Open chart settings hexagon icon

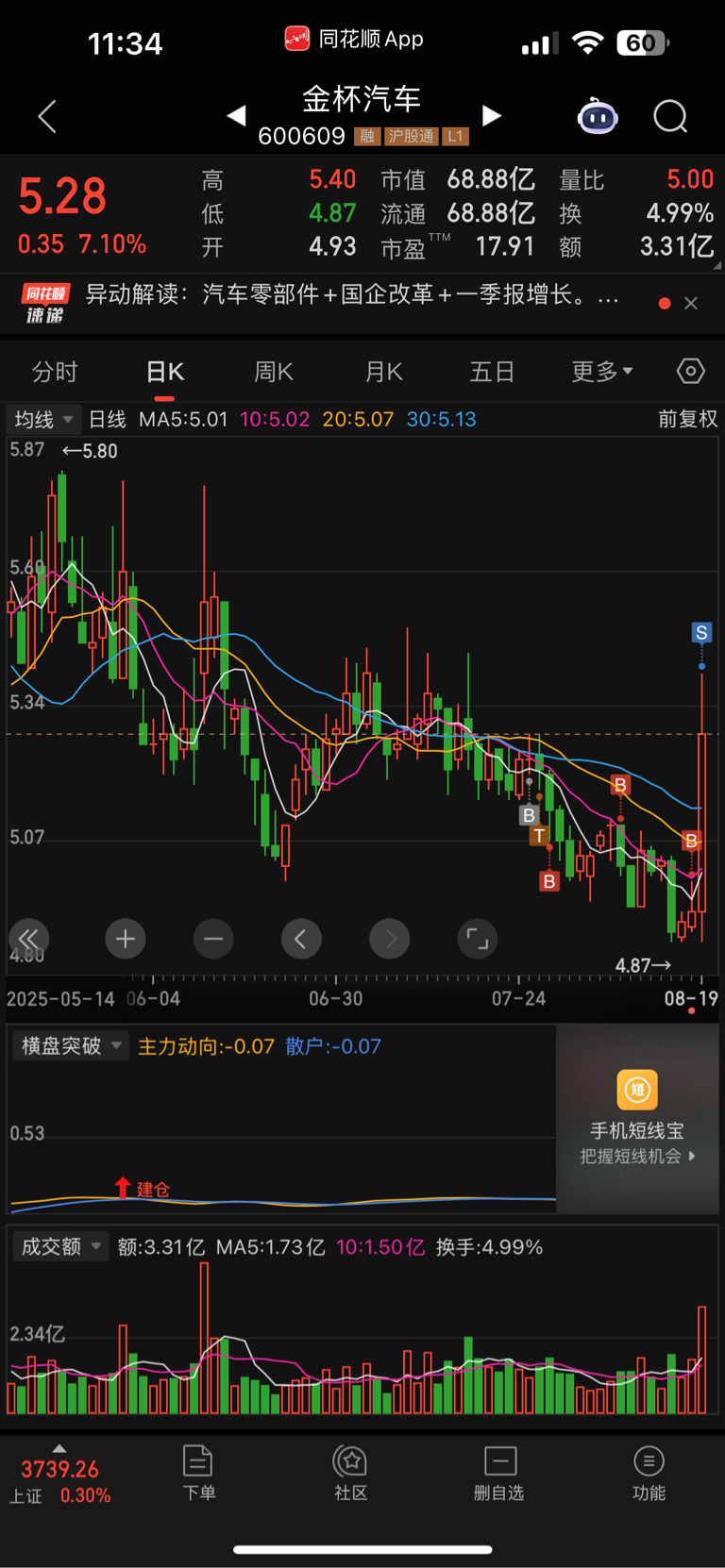tap(691, 371)
